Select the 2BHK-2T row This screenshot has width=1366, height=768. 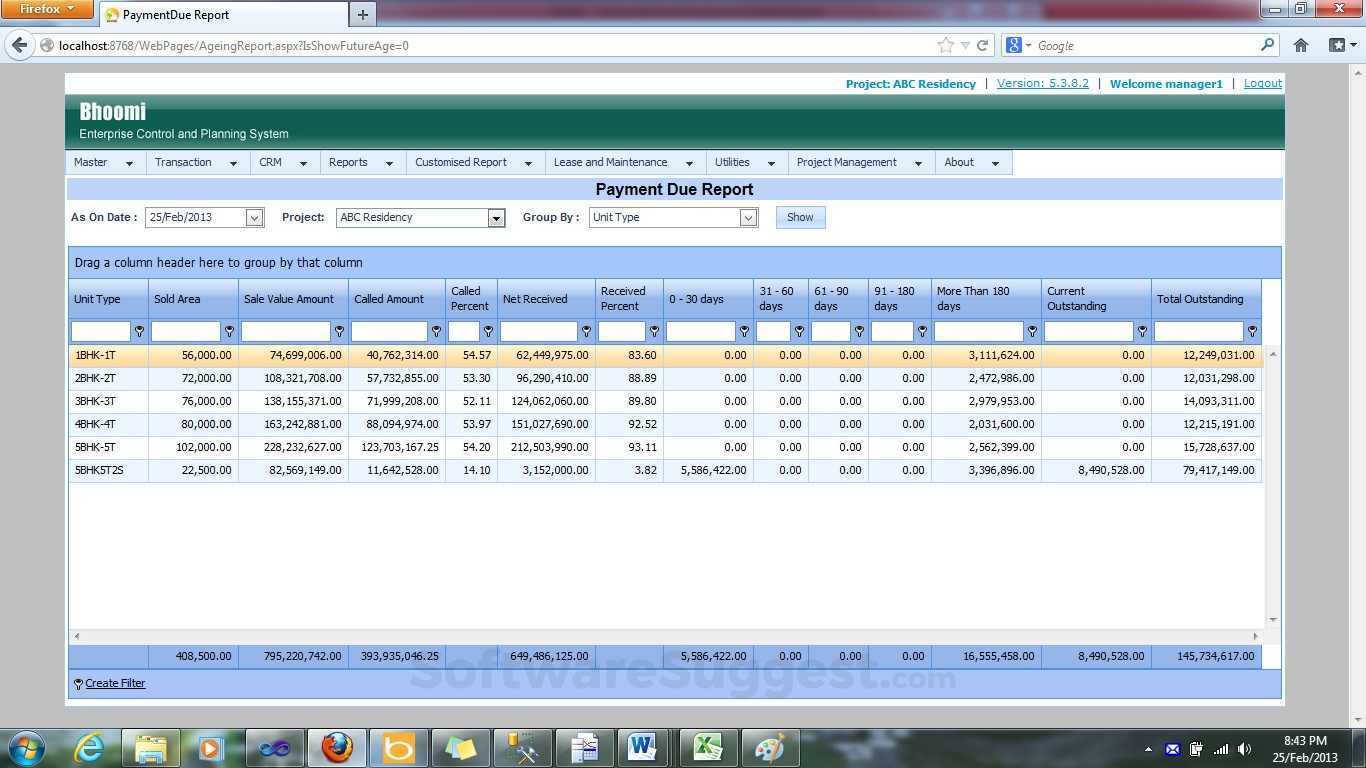pos(665,378)
